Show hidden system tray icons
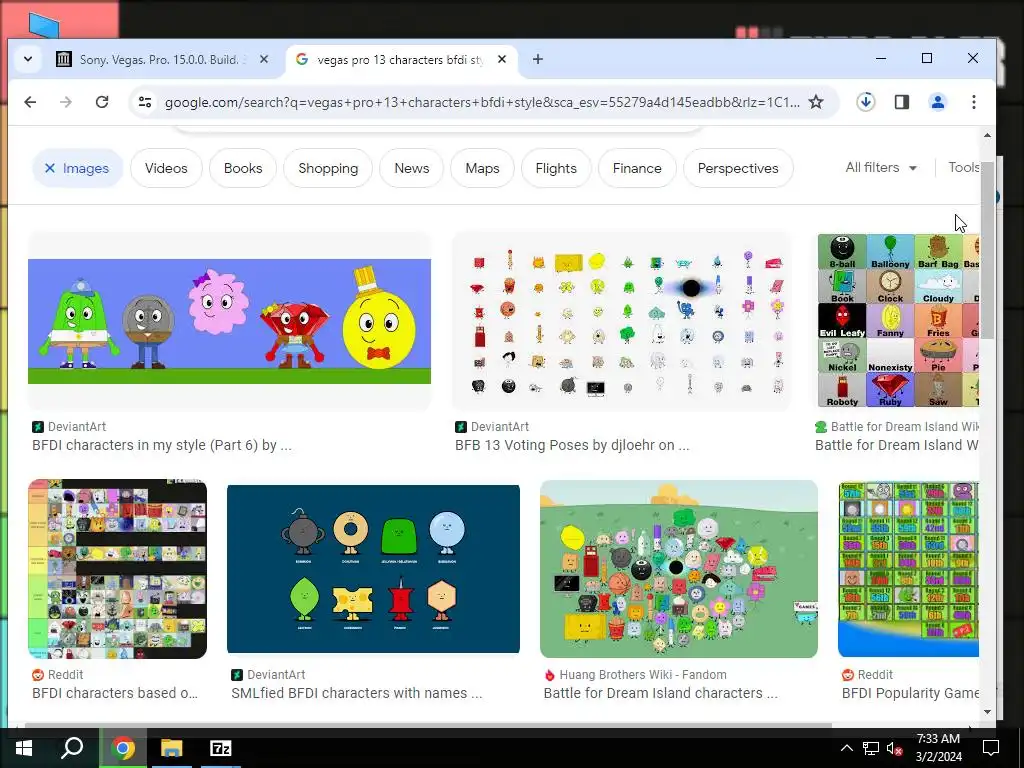This screenshot has height=768, width=1024. tap(846, 748)
